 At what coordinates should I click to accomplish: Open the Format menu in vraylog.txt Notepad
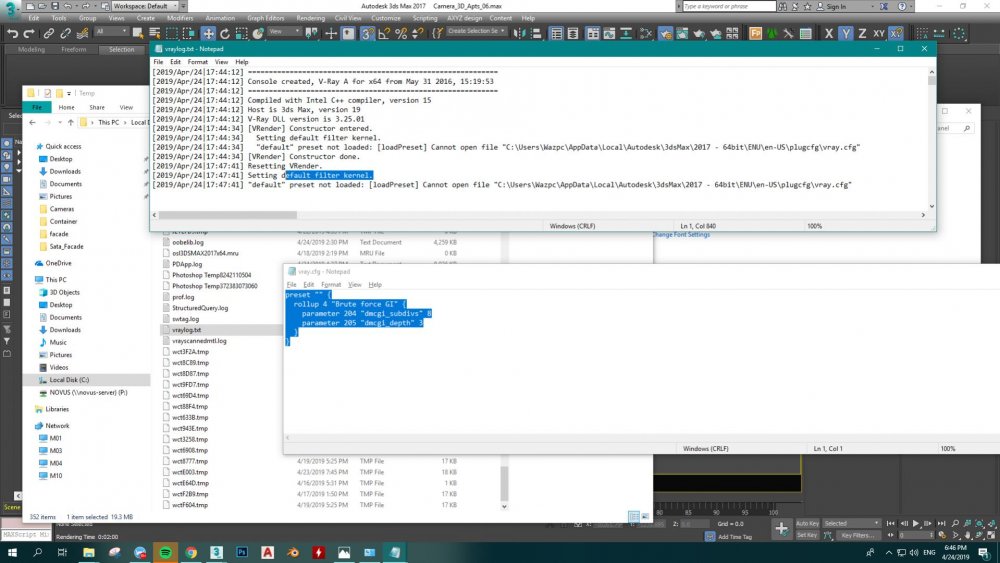tap(196, 62)
